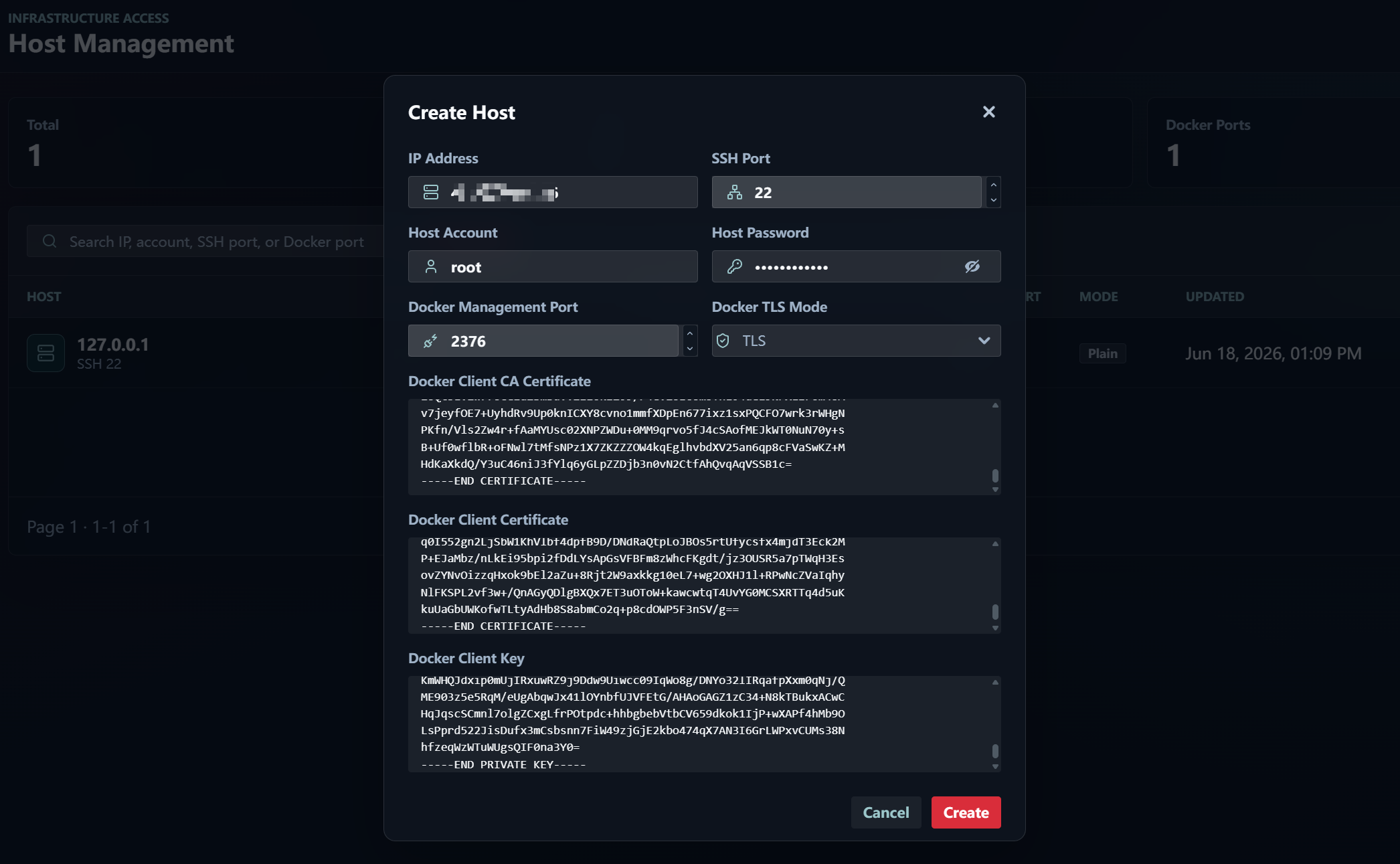Image resolution: width=1400 pixels, height=864 pixels.
Task: Click the server icon in IP Address field
Action: tap(431, 193)
